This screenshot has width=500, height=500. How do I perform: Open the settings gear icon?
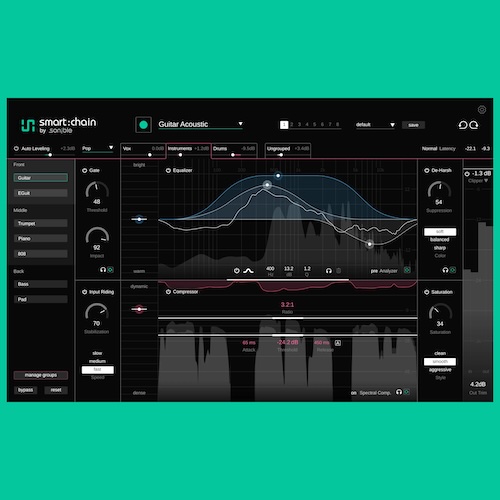[x=482, y=110]
